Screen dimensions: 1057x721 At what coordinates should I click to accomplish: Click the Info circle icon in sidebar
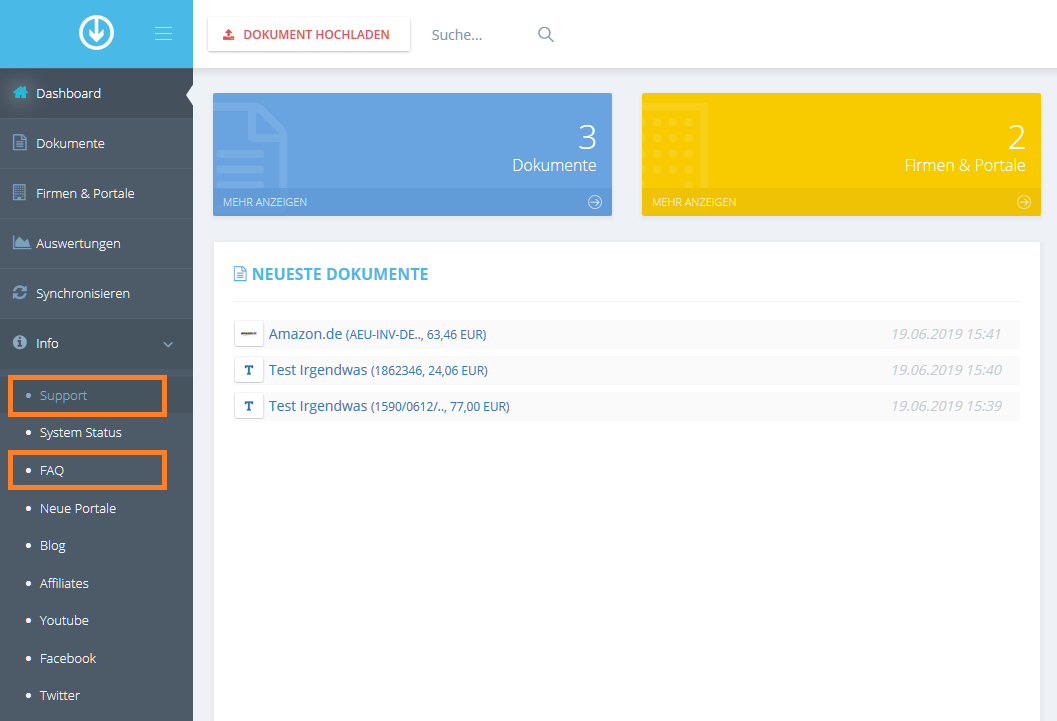coord(20,342)
